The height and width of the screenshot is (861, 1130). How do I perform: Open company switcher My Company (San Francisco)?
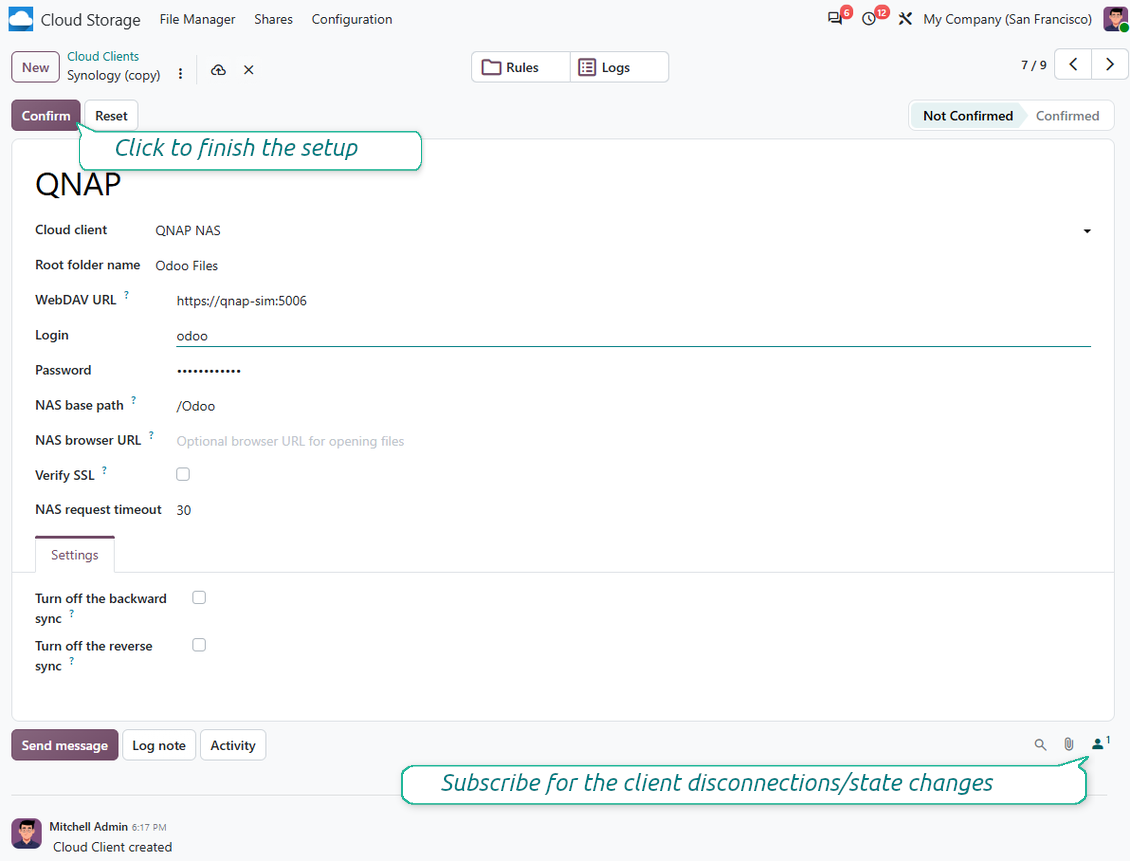coord(1007,19)
